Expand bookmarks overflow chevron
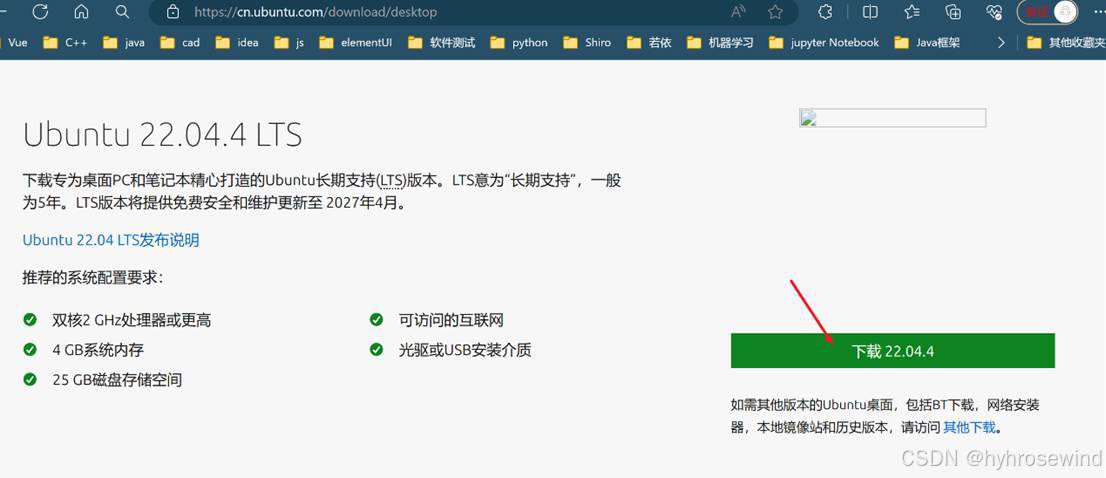Screen dimensions: 1106x478 1001,42
